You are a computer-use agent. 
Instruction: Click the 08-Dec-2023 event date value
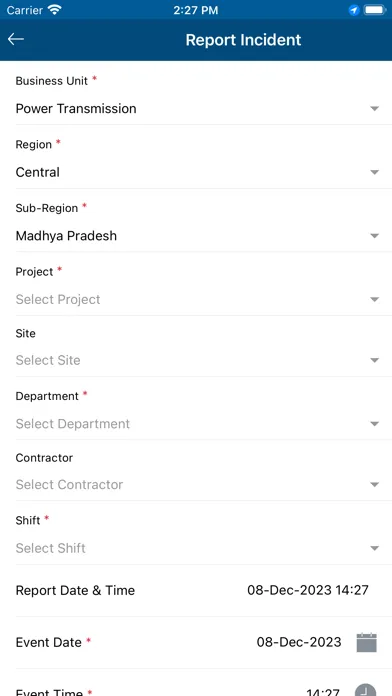click(299, 642)
